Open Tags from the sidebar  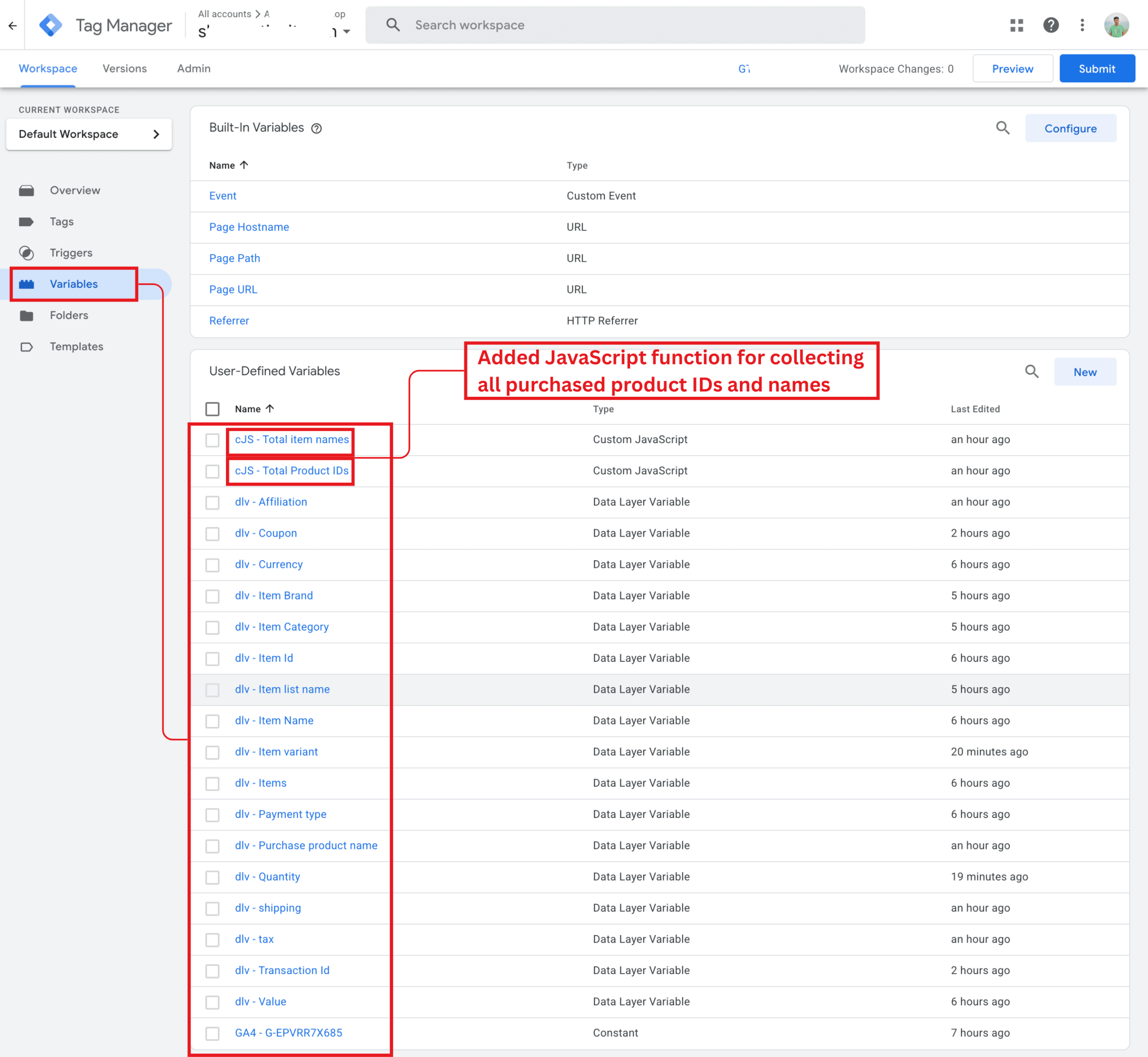[61, 222]
